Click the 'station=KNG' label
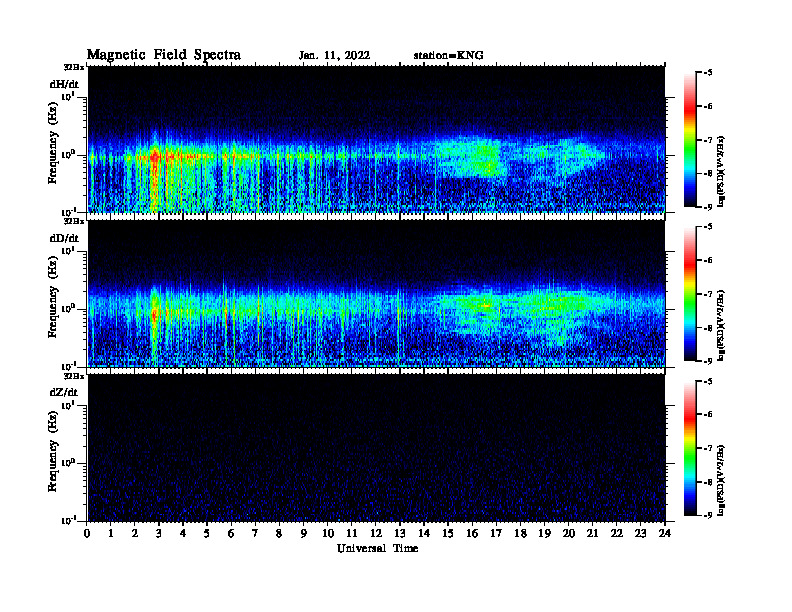Screen dimensions: 792x612 [449, 55]
